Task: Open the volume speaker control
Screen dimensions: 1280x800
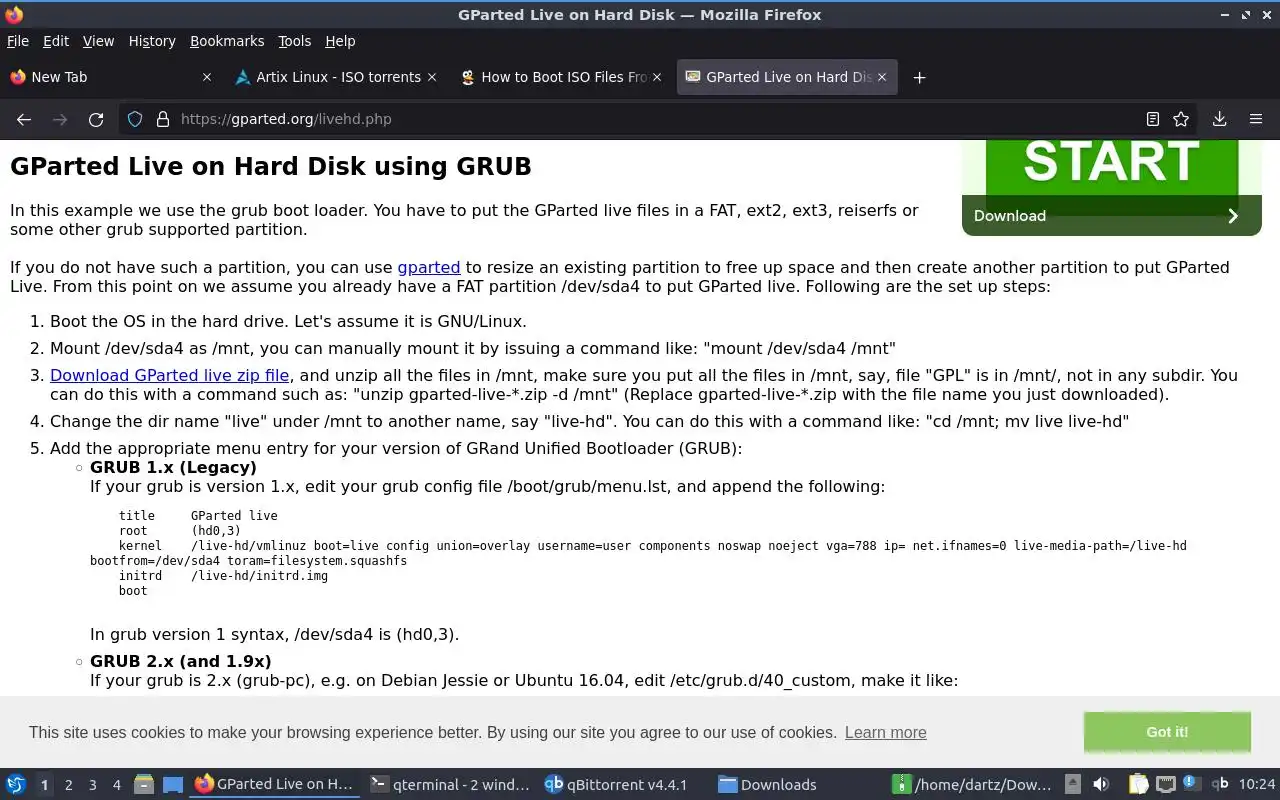Action: pos(1101,785)
